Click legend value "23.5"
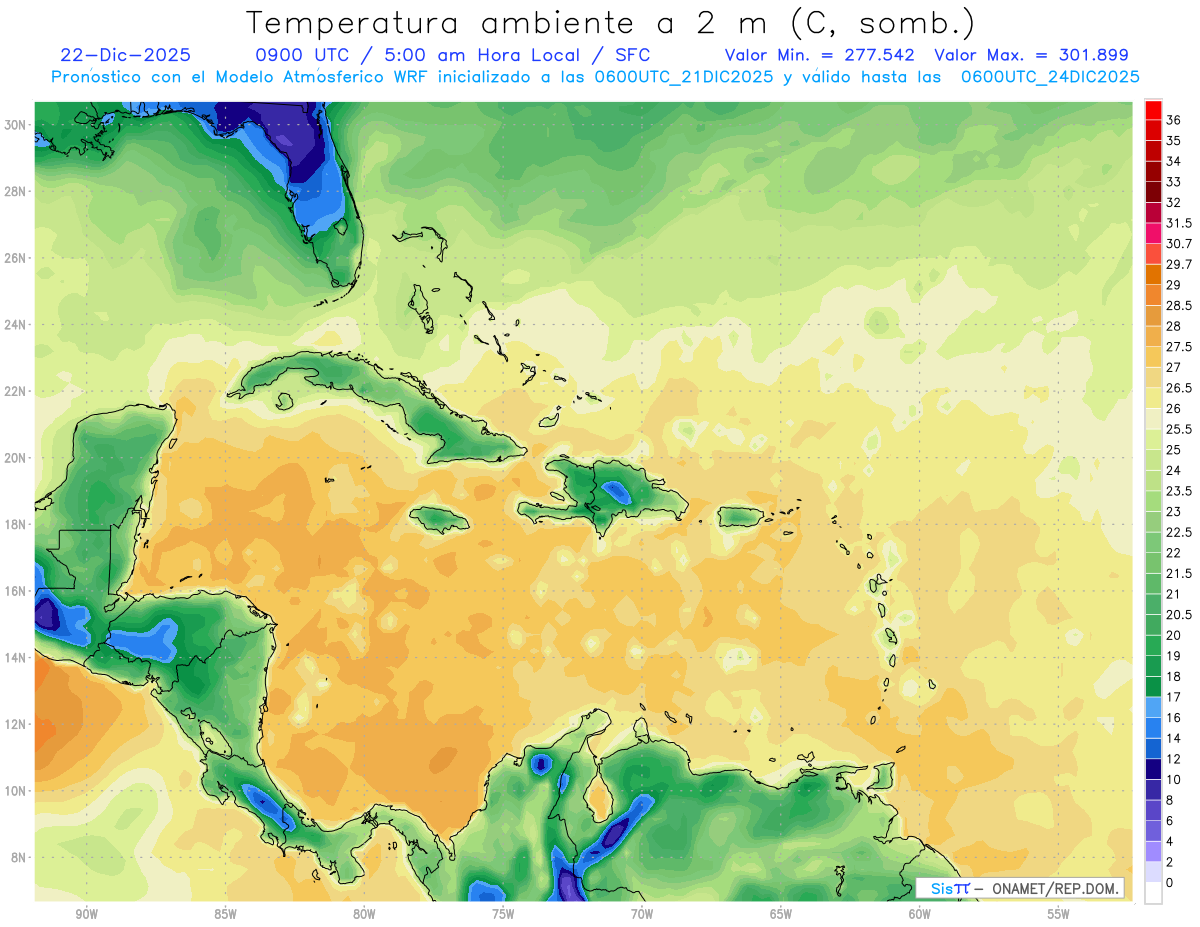 [1179, 491]
